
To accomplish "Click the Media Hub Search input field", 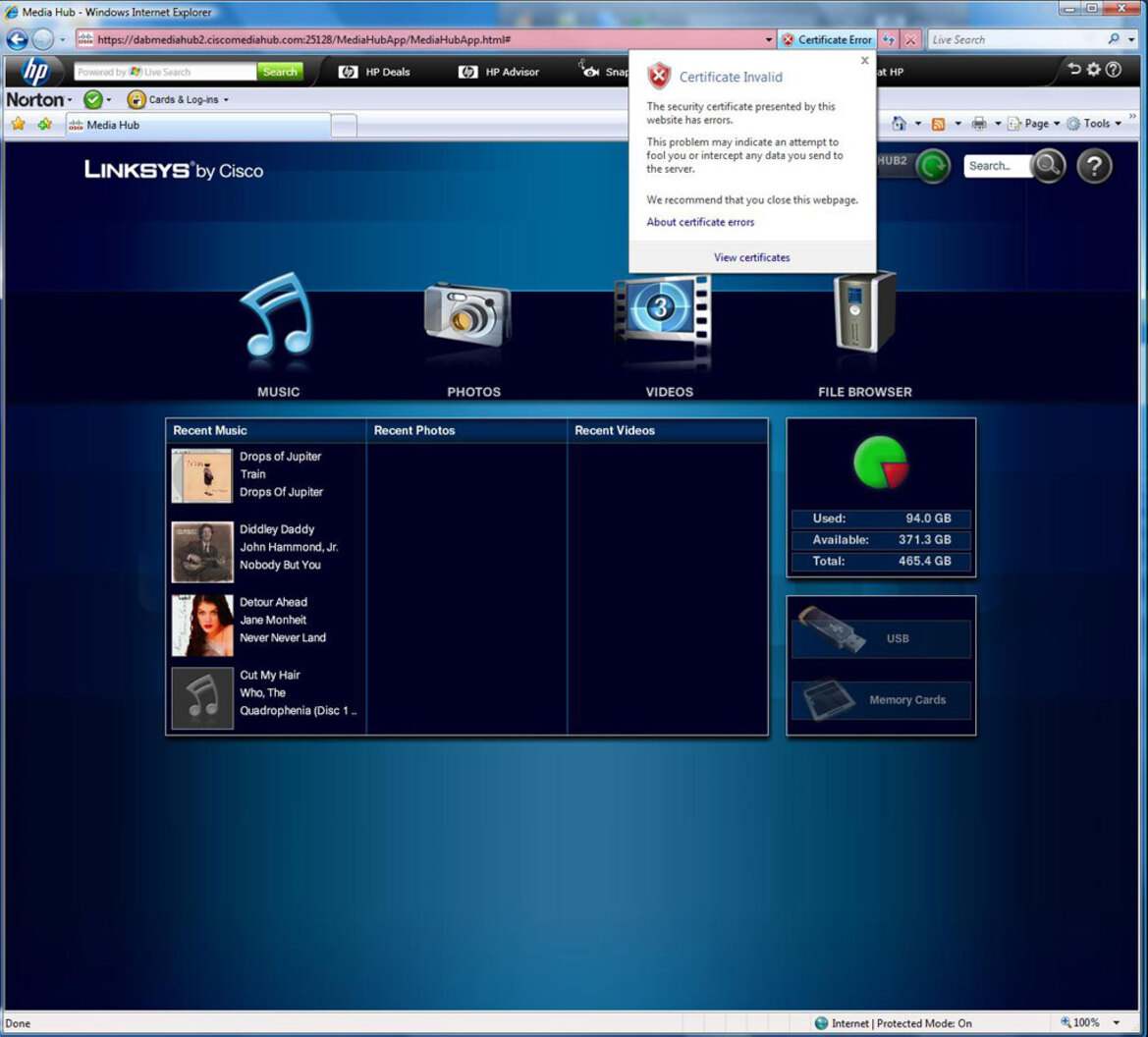I will (x=996, y=166).
